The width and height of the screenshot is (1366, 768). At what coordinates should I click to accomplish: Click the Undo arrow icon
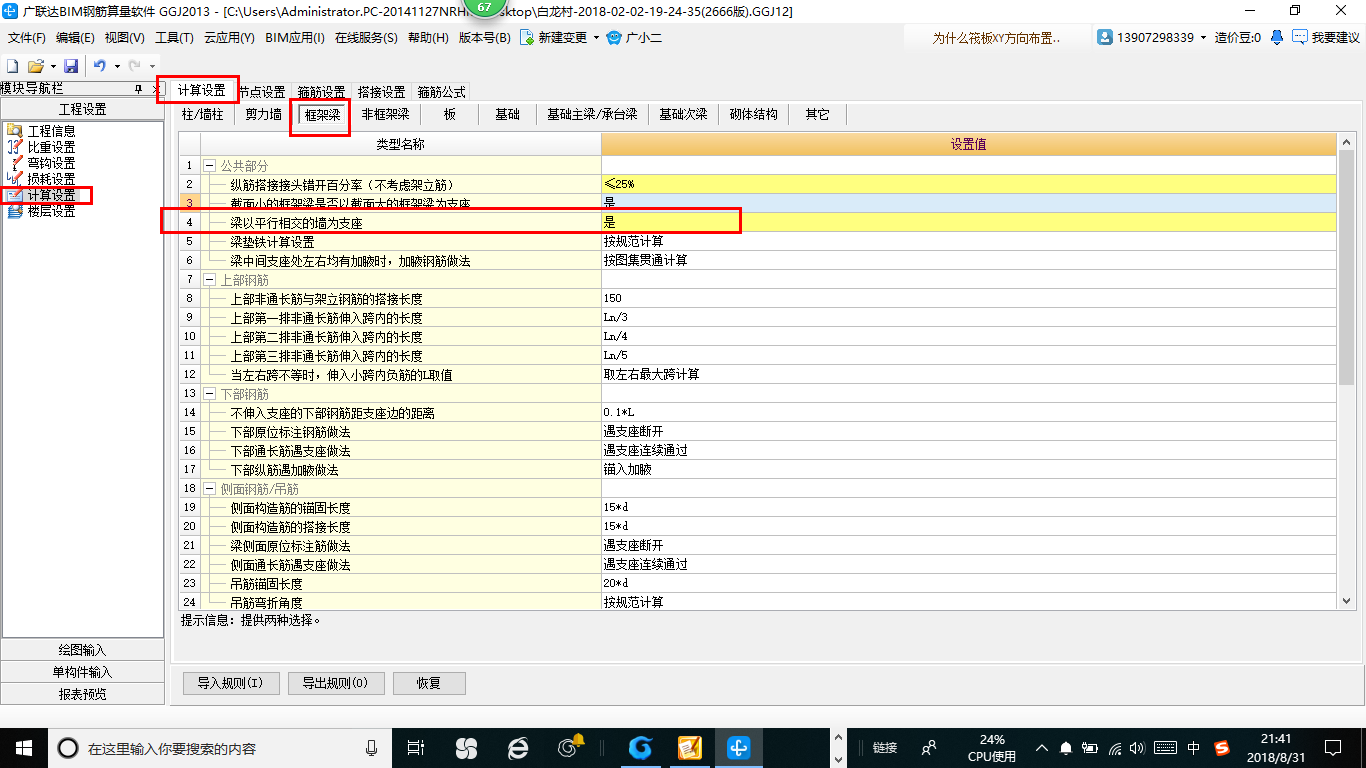click(100, 66)
